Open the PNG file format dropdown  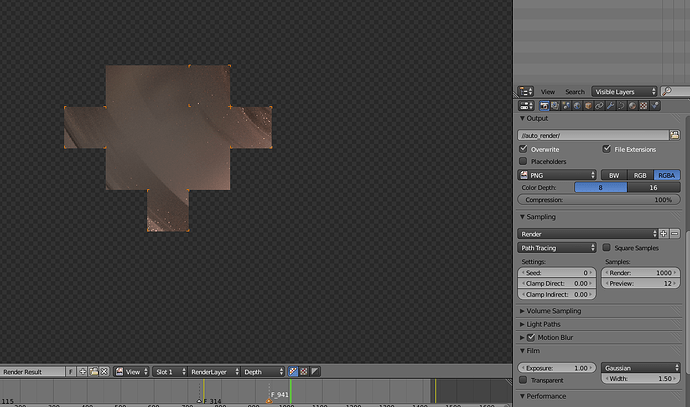pyautogui.click(x=557, y=175)
